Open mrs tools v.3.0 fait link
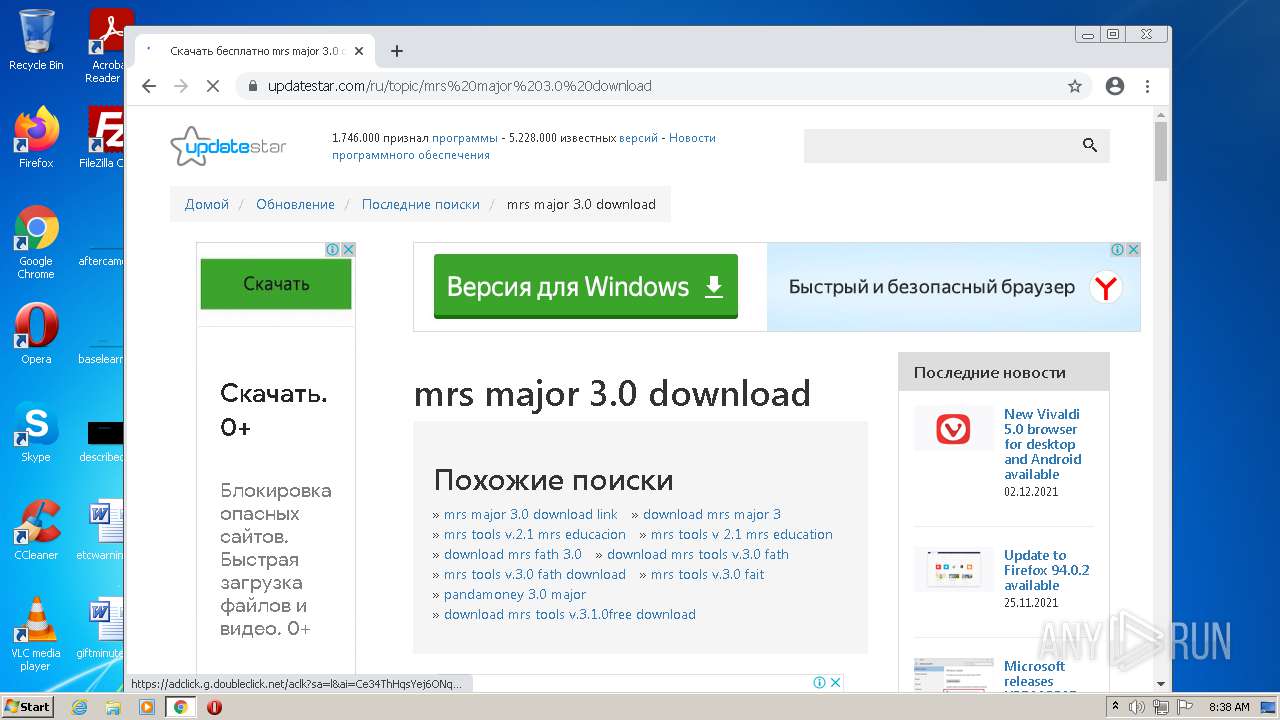Screen dimensions: 1280x720 point(708,574)
